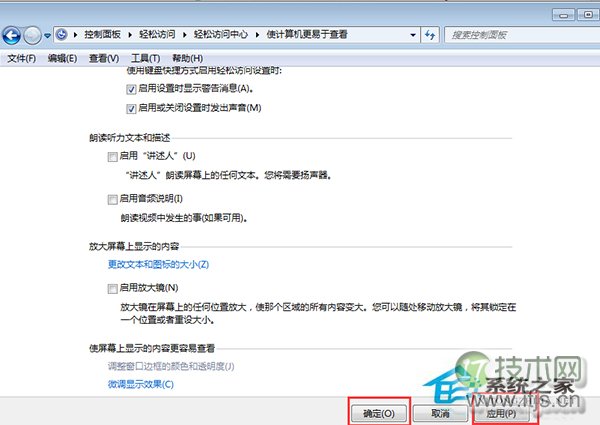This screenshot has height=425, width=600.
Task: Open the 工具(T) menu
Action: (x=145, y=59)
